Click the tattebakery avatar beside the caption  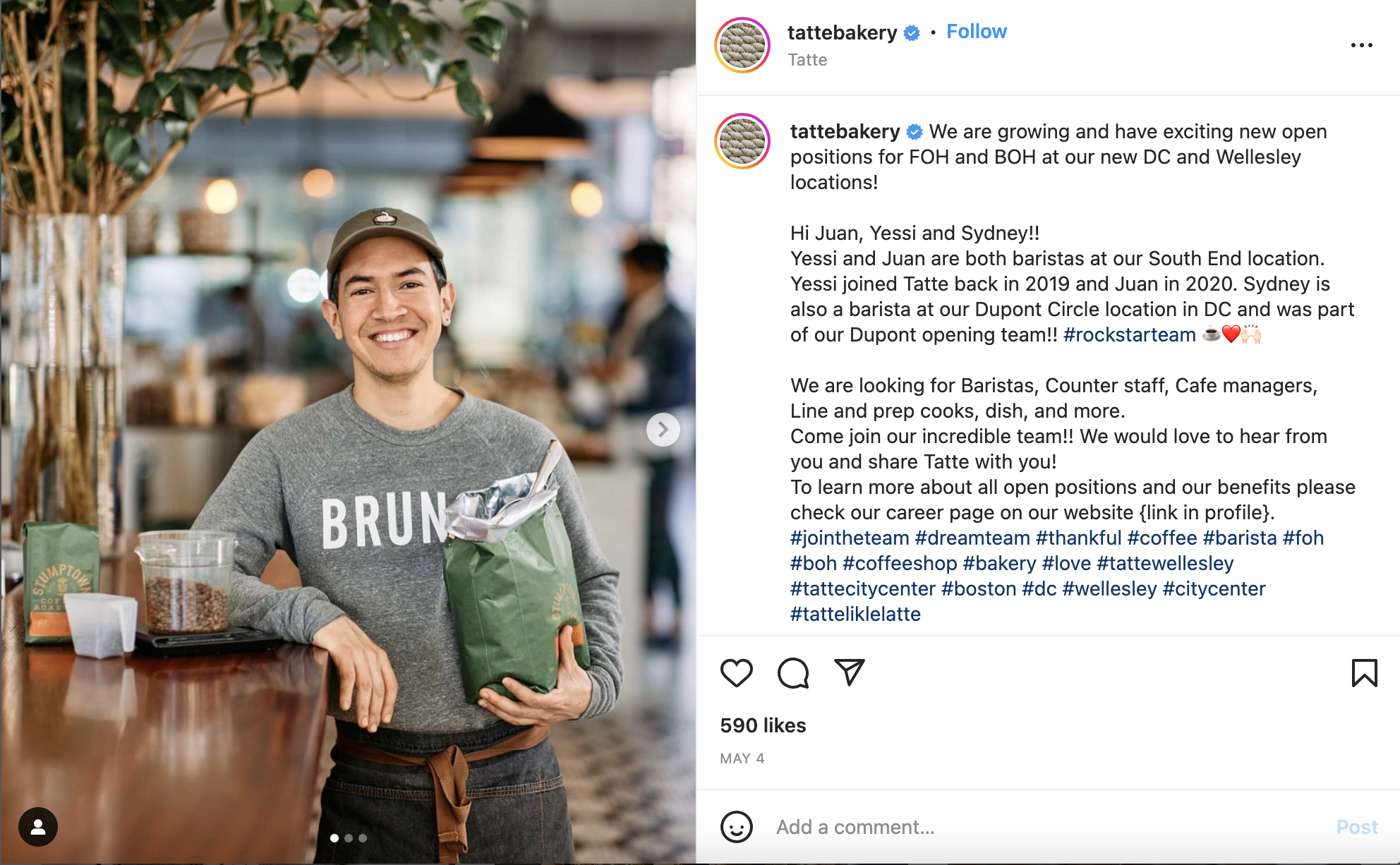(742, 141)
